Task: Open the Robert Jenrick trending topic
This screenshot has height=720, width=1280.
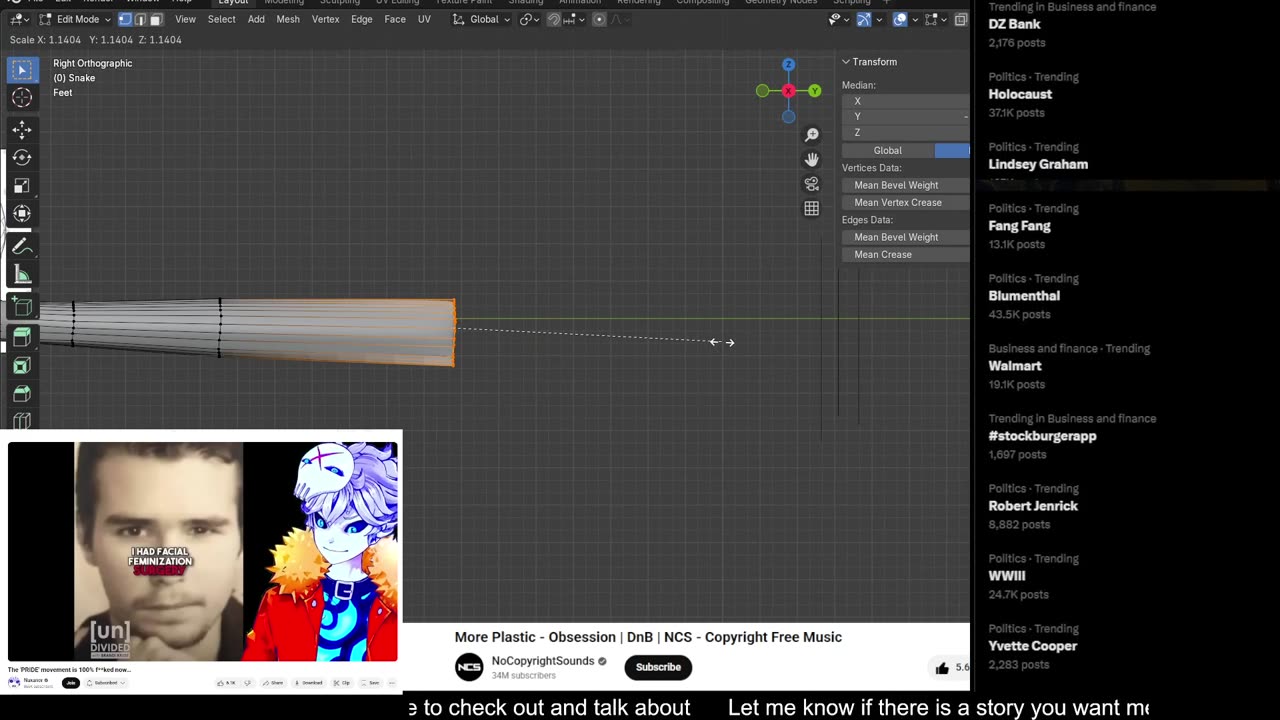Action: point(1033,506)
